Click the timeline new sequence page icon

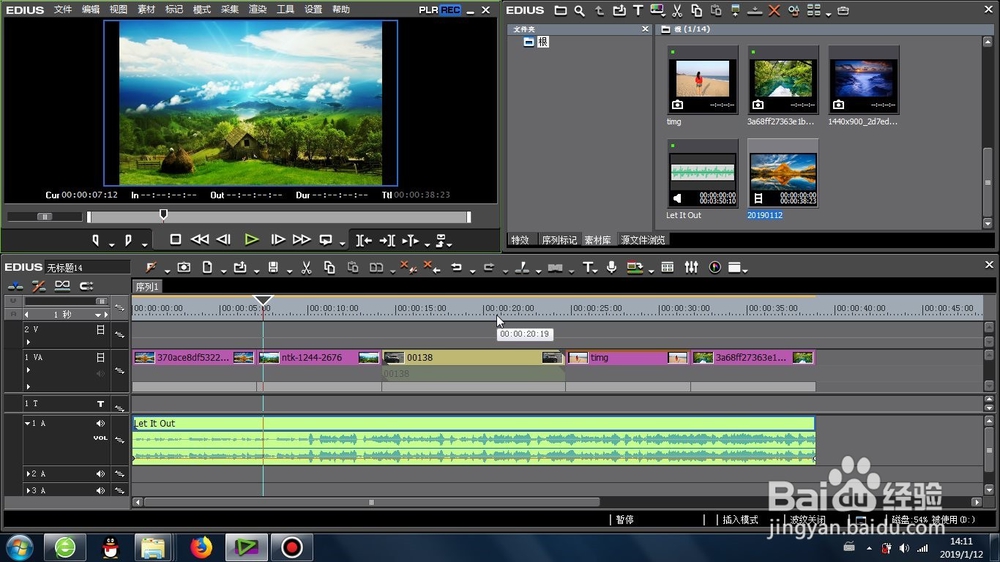207,267
